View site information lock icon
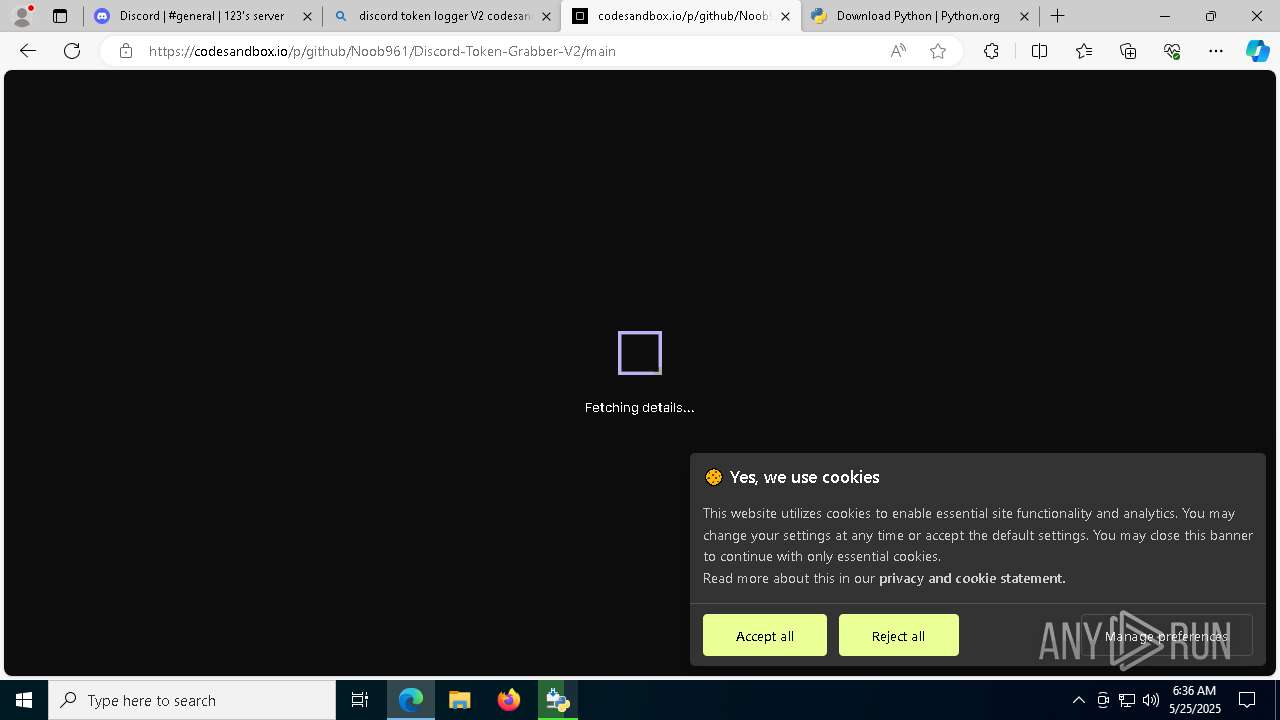This screenshot has height=720, width=1280. (125, 51)
